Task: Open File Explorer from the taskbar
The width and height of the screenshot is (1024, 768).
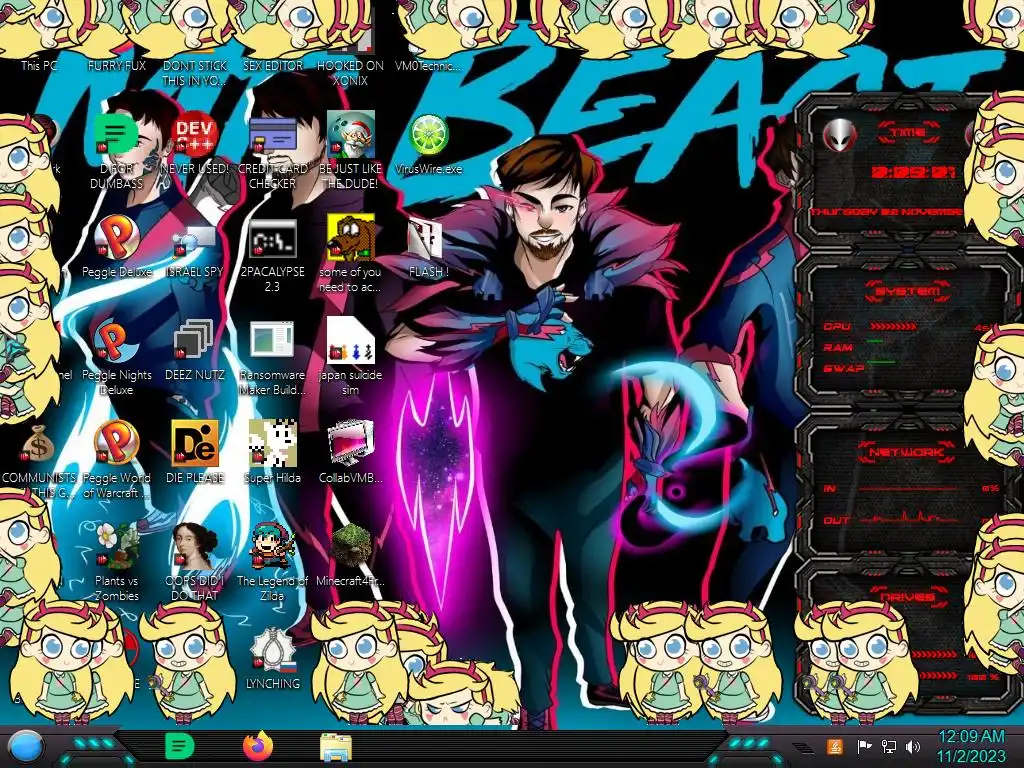Action: click(336, 747)
